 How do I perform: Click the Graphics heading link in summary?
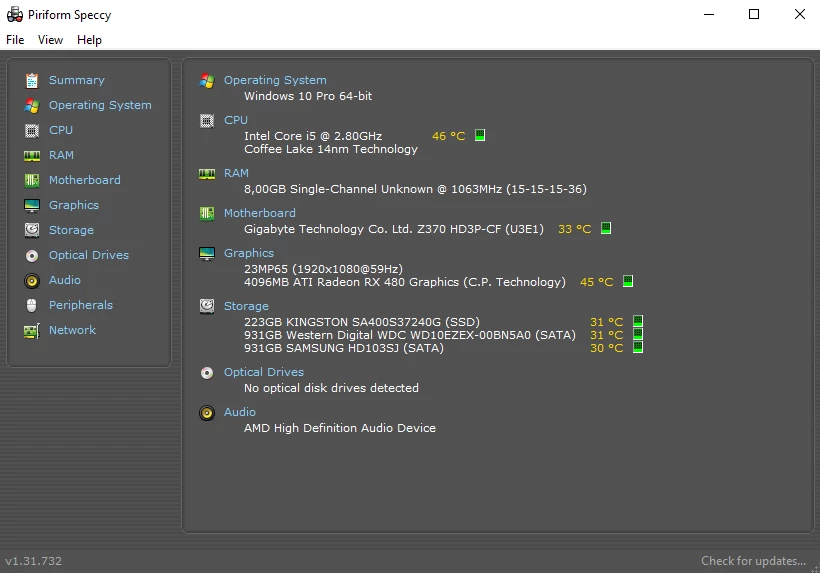[249, 253]
